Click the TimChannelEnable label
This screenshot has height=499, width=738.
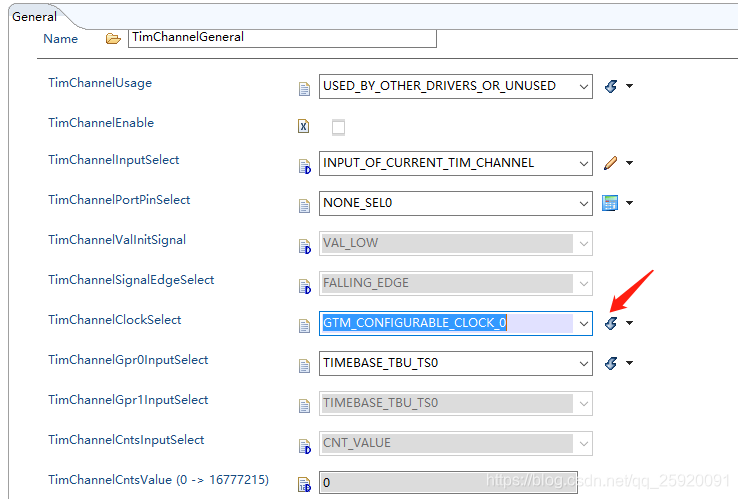101,123
